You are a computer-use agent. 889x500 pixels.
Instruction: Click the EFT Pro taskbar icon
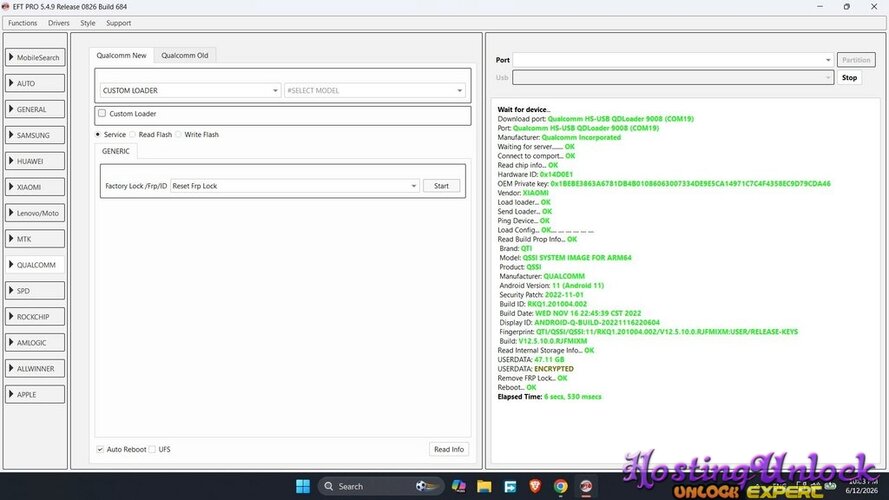pyautogui.click(x=586, y=486)
